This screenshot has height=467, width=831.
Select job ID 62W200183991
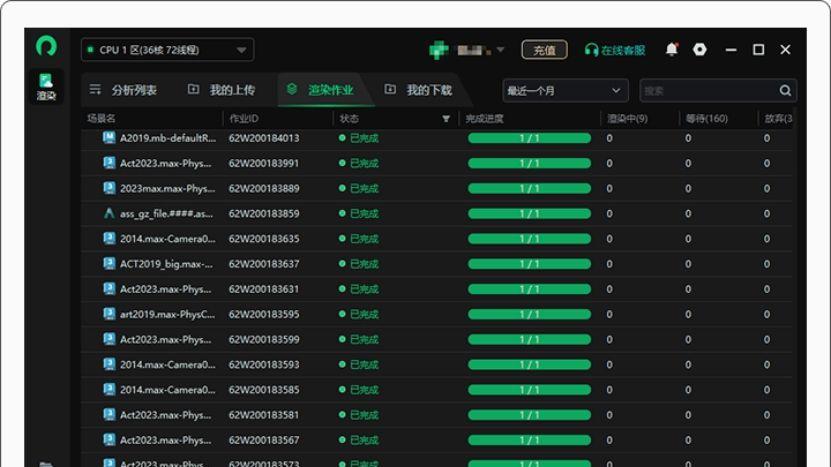pyautogui.click(x=264, y=163)
